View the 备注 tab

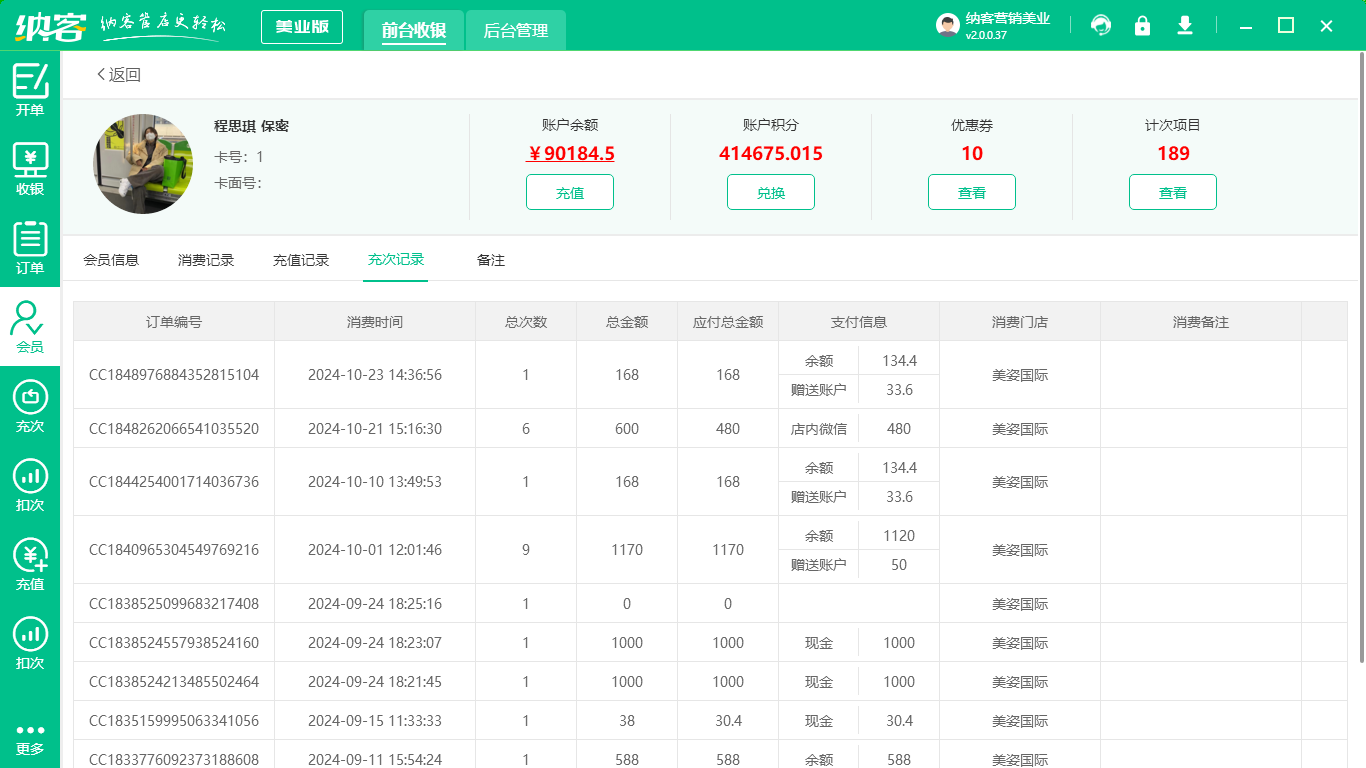pos(491,260)
